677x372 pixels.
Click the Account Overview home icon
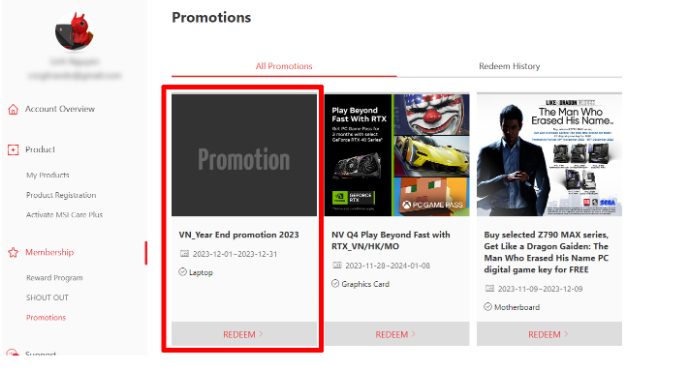(13, 109)
